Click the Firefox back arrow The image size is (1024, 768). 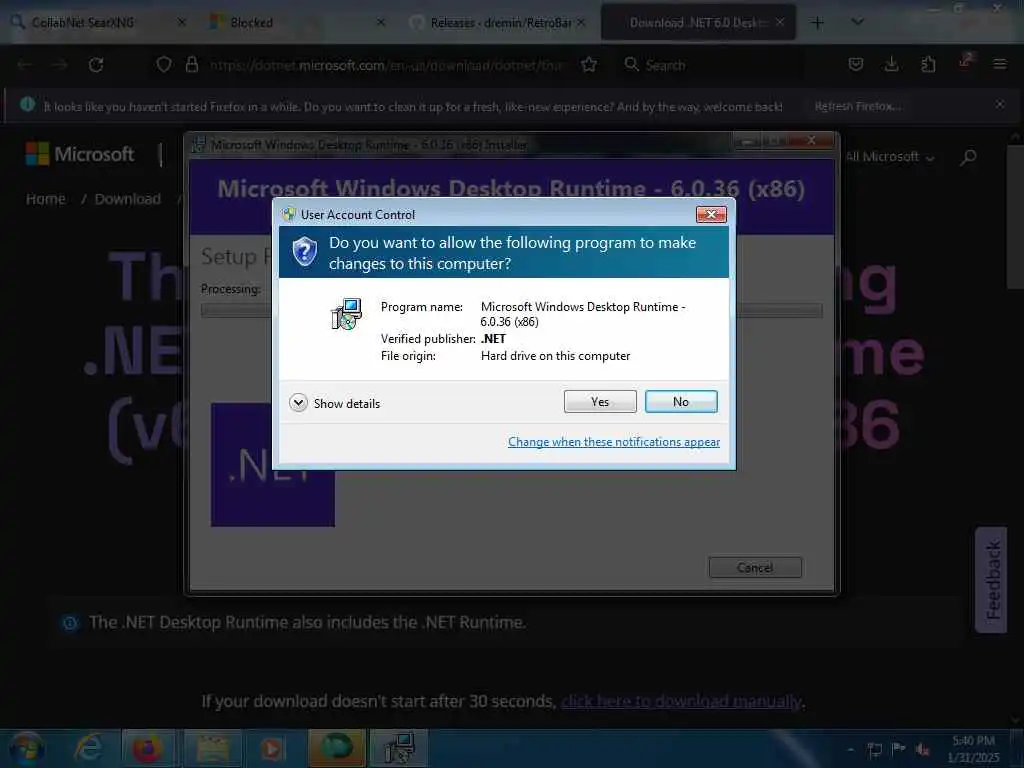pos(25,65)
